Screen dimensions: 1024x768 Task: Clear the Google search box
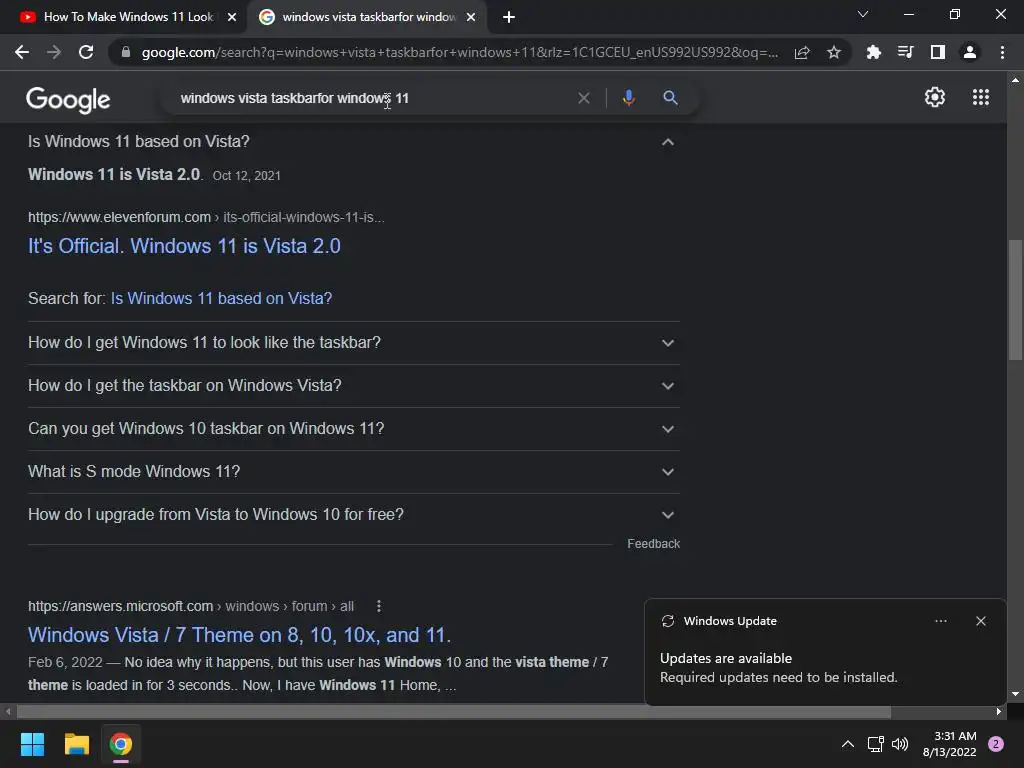point(584,98)
